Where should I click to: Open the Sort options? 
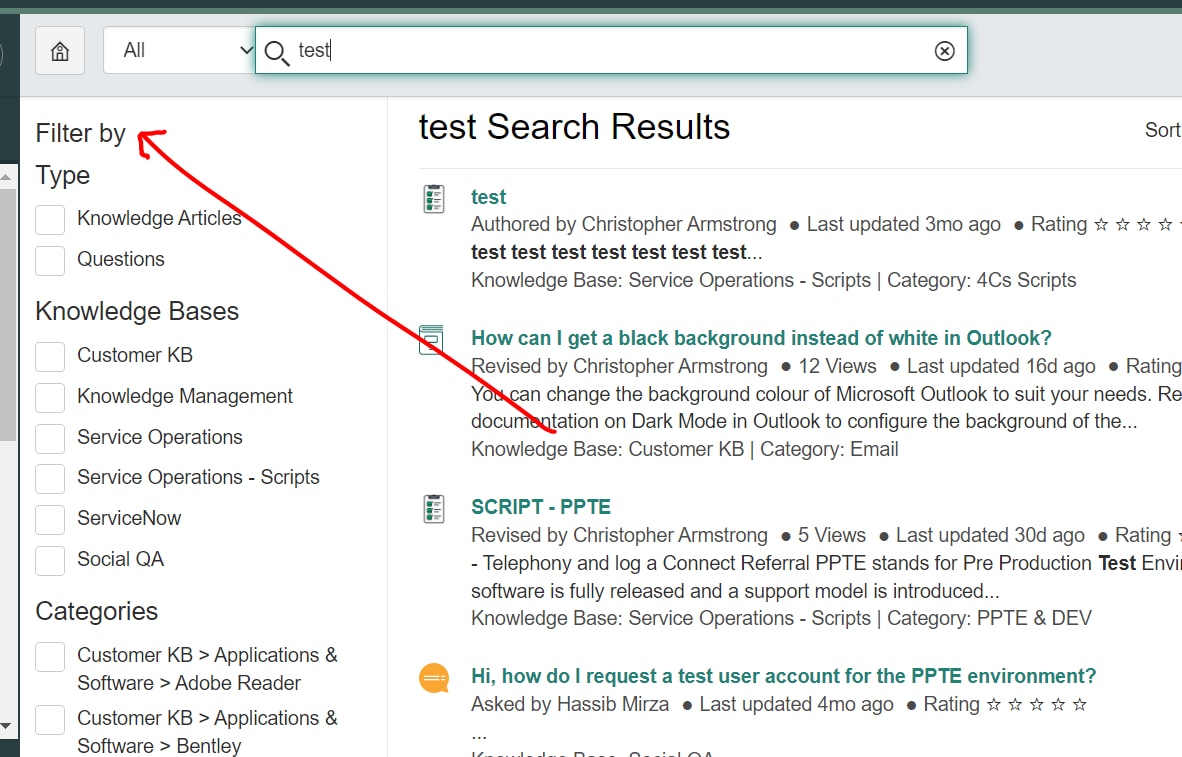pyautogui.click(x=1163, y=129)
